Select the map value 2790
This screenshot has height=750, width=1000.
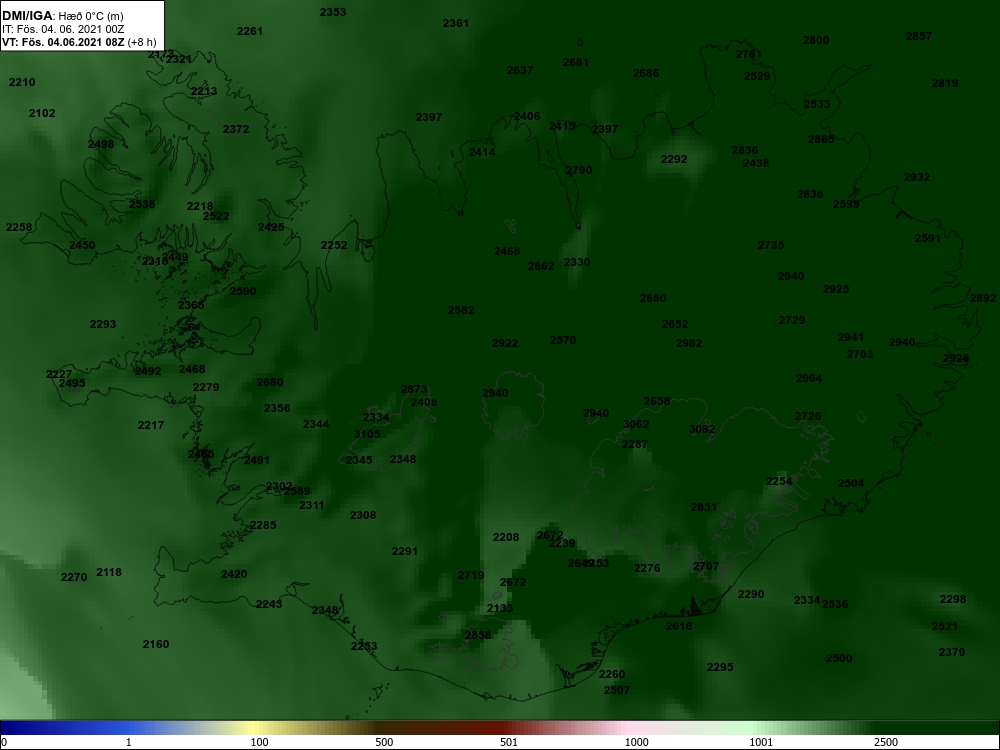pyautogui.click(x=578, y=171)
